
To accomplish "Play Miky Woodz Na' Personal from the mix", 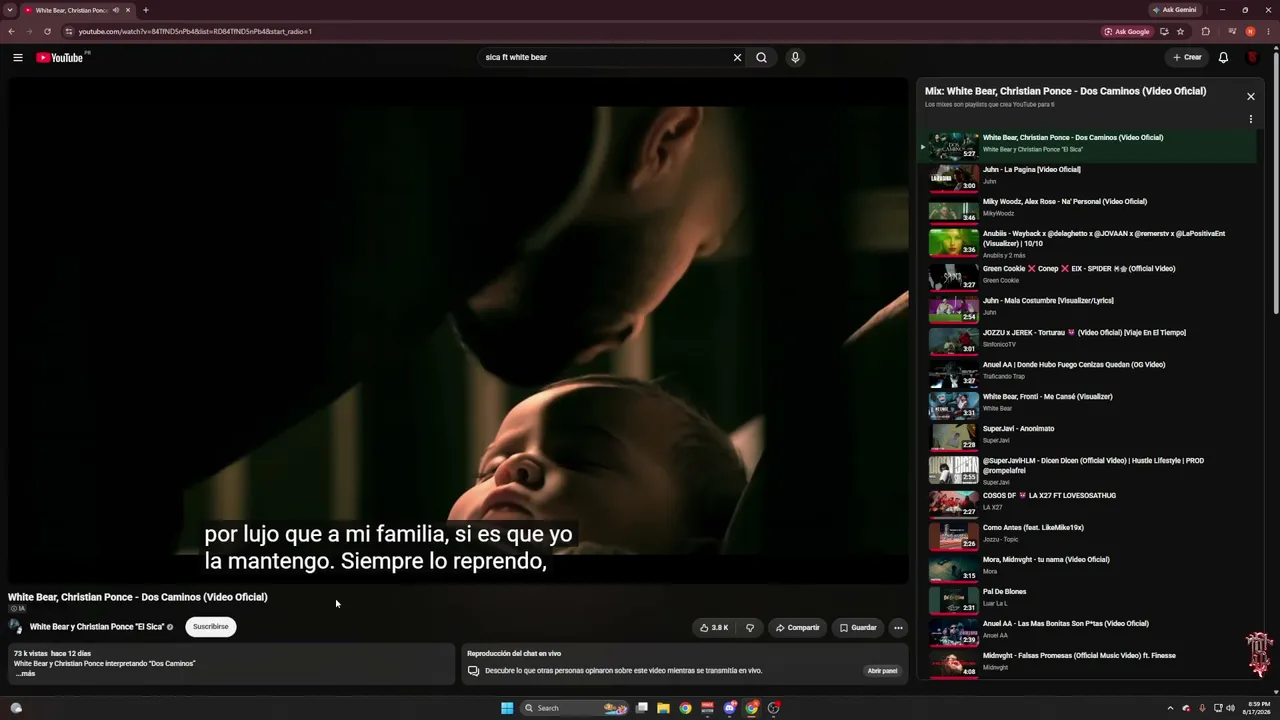I will coord(1088,209).
